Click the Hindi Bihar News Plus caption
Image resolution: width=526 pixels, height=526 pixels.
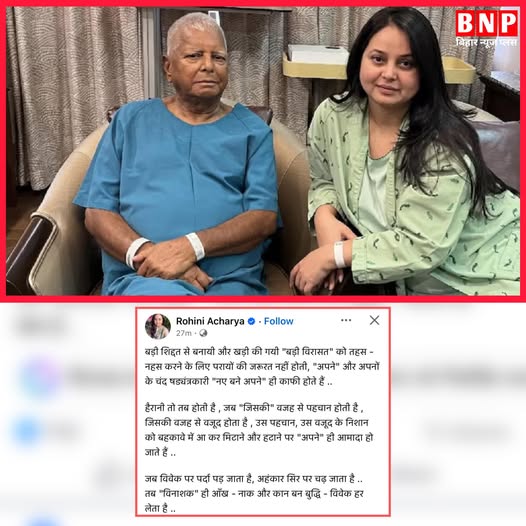coord(486,43)
